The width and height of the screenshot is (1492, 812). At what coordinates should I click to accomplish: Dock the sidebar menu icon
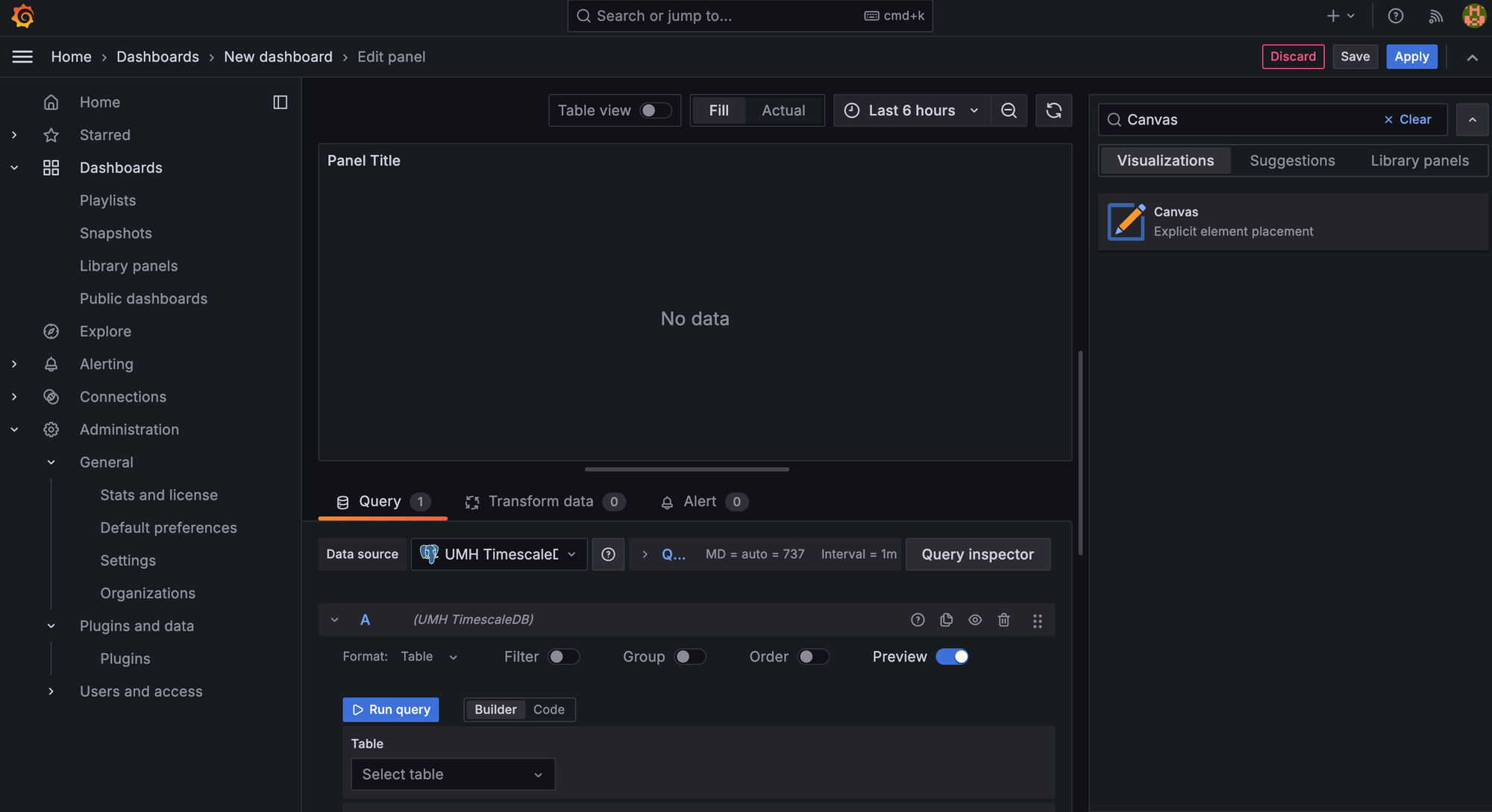[x=280, y=102]
